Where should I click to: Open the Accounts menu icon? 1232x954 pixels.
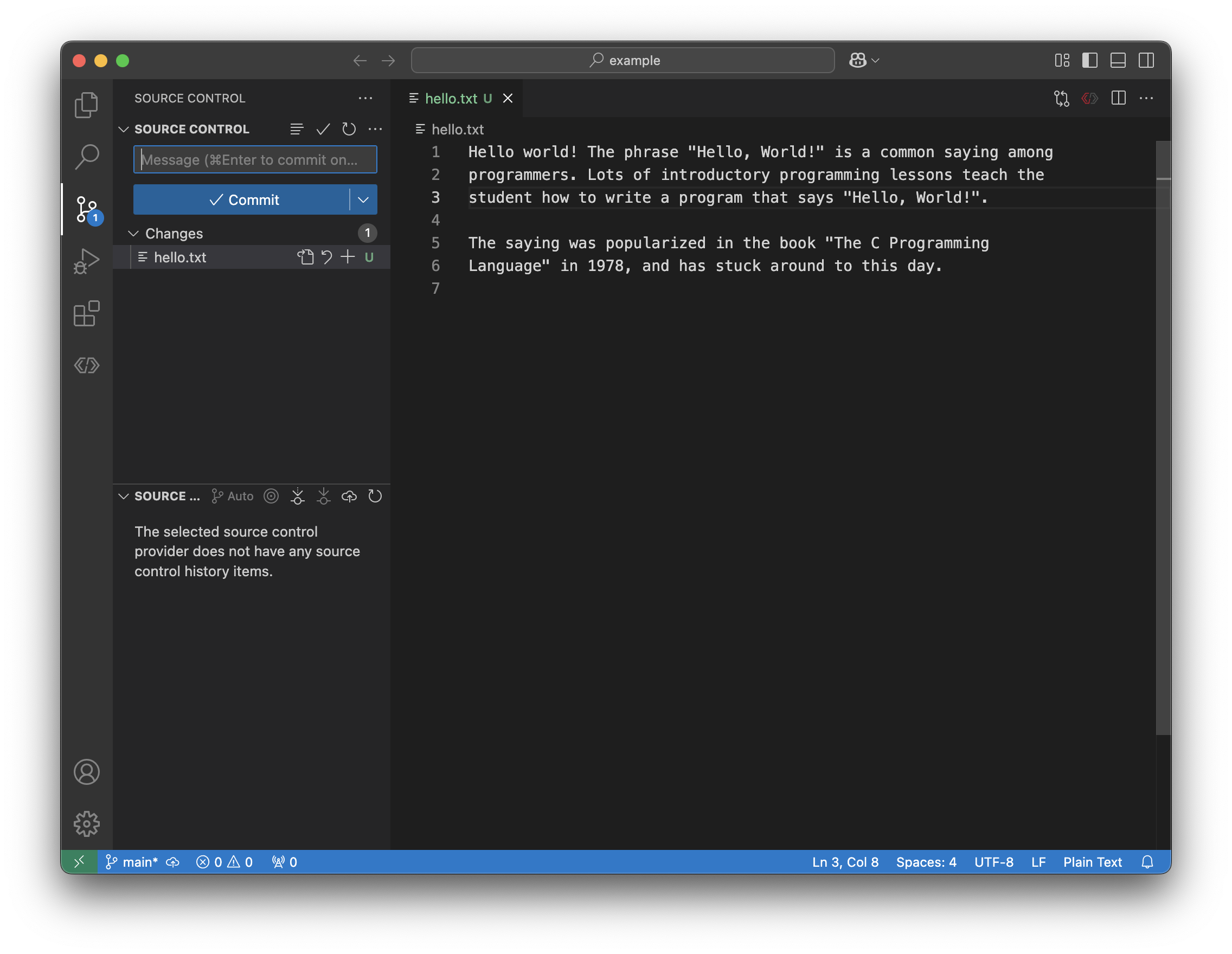click(x=86, y=772)
